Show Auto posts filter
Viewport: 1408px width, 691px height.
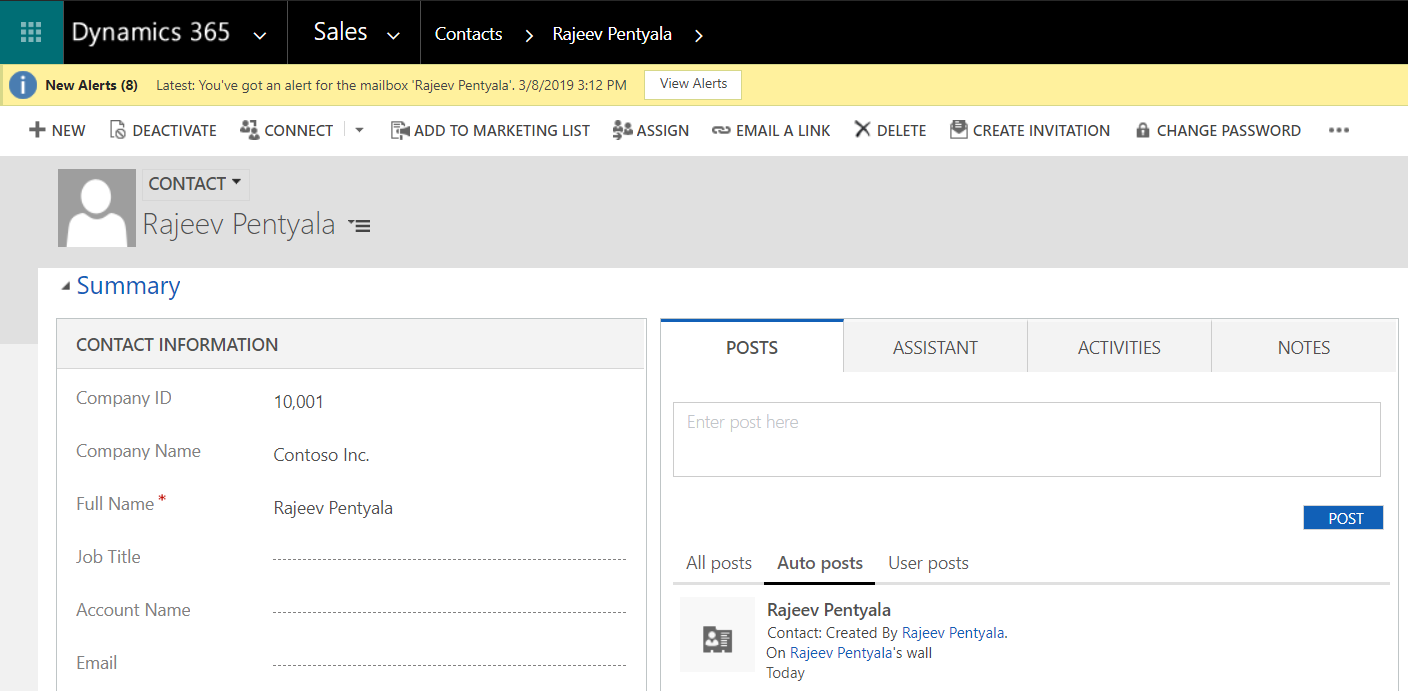(x=820, y=563)
